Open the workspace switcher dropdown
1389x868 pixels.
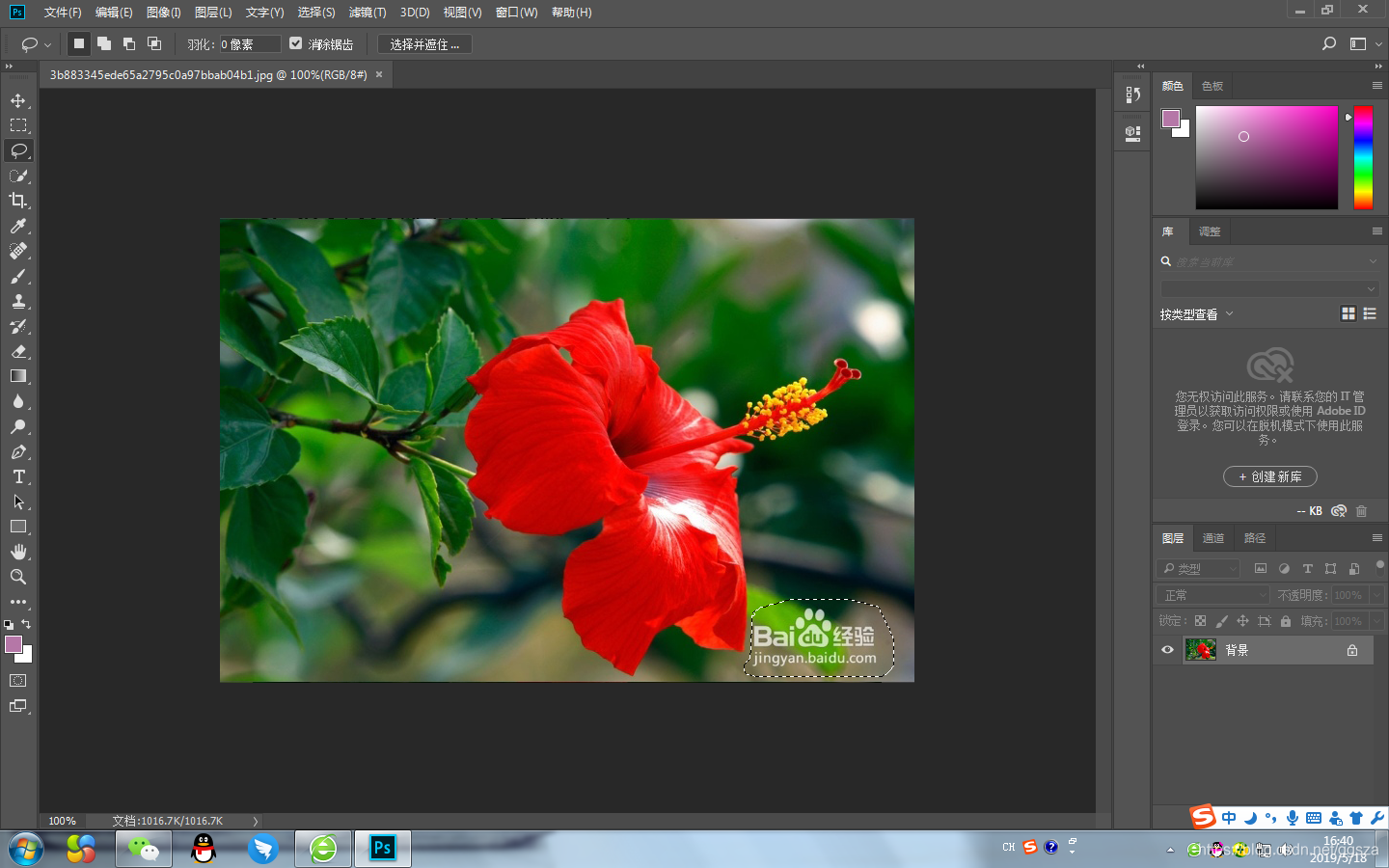1364,43
